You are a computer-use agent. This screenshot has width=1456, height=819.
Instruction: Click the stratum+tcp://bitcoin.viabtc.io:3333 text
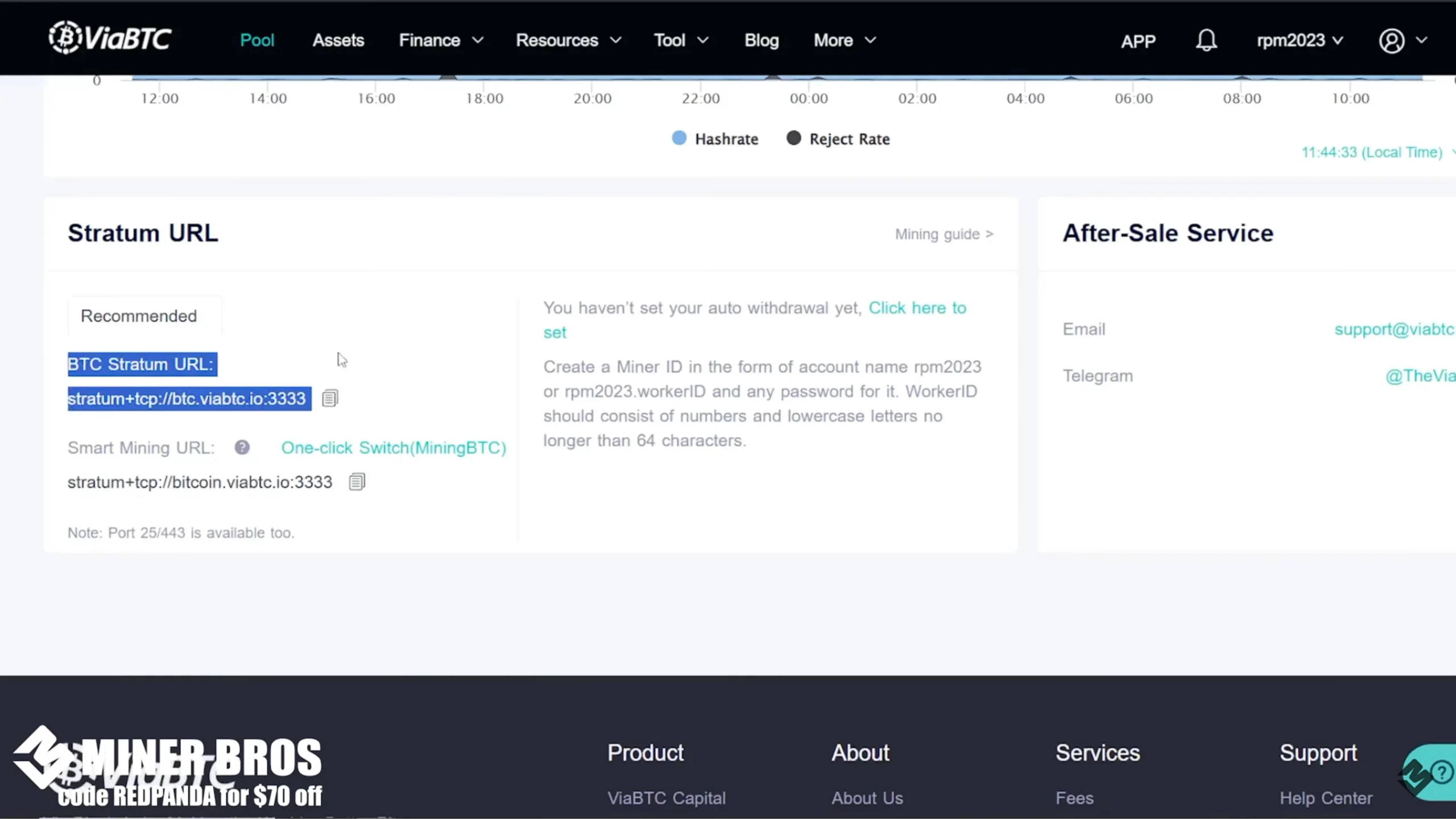pyautogui.click(x=200, y=482)
